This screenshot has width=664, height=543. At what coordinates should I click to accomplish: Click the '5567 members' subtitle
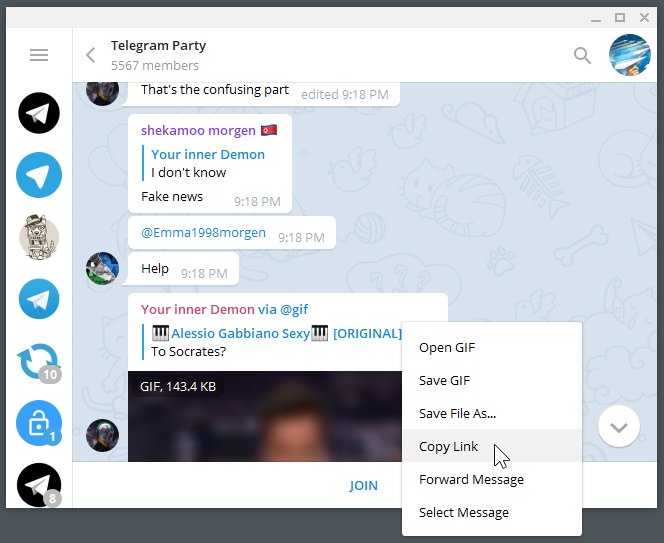click(155, 66)
